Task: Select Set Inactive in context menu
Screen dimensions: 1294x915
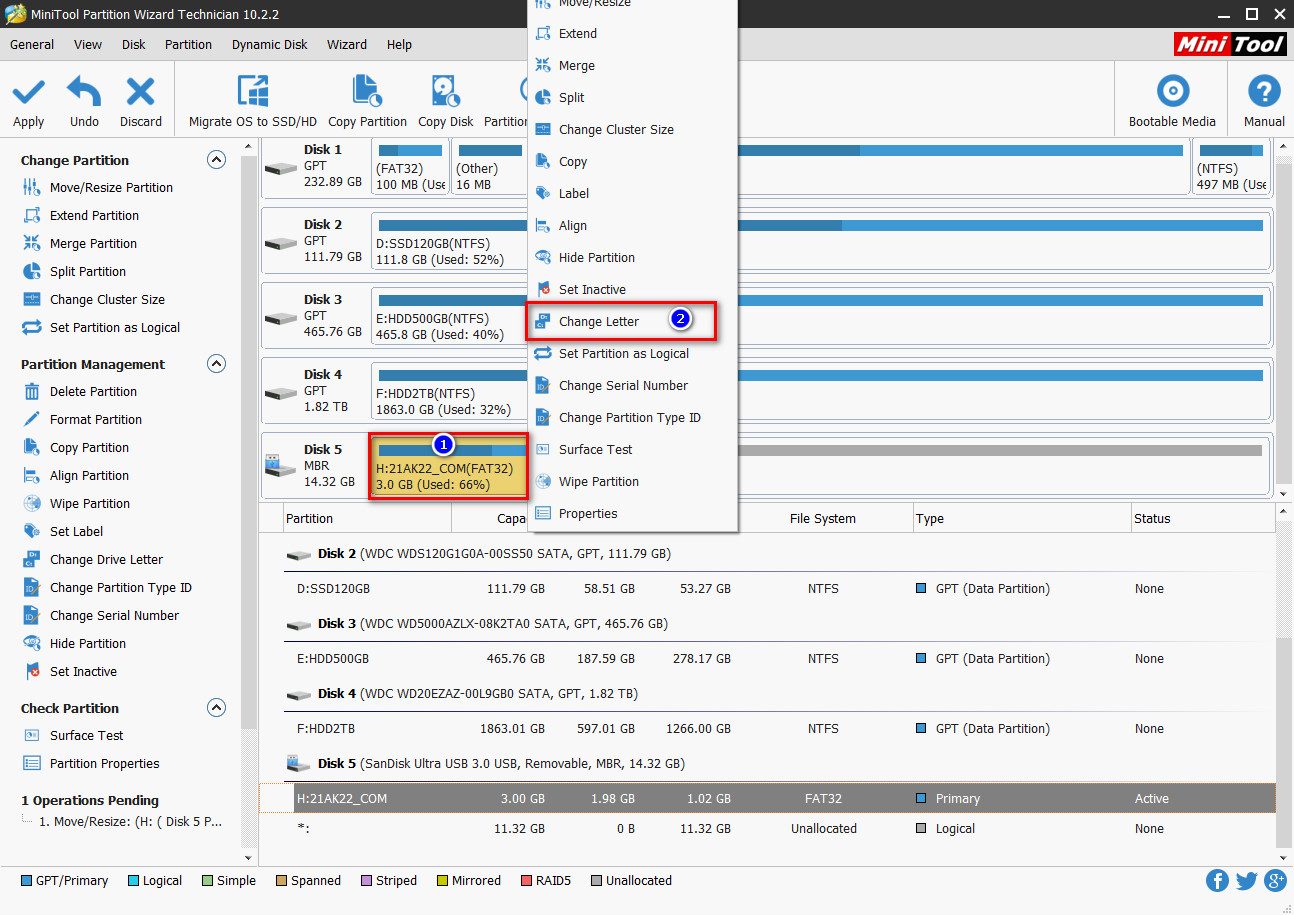Action: [632, 289]
